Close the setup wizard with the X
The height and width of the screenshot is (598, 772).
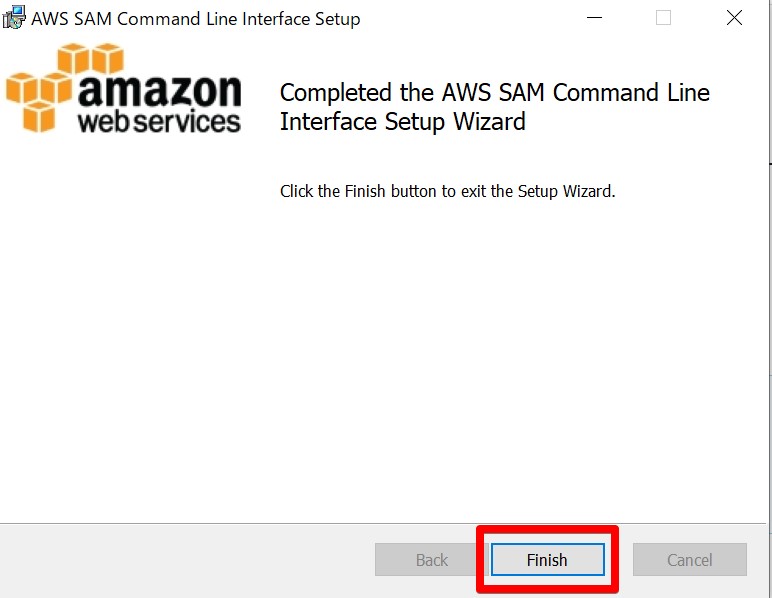pyautogui.click(x=734, y=18)
